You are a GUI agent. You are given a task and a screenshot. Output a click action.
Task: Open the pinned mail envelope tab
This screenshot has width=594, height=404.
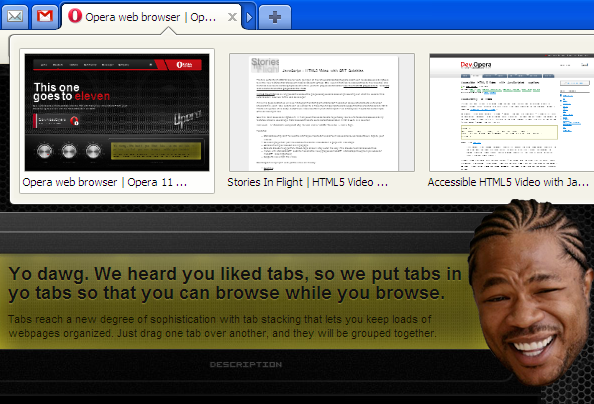tap(15, 17)
